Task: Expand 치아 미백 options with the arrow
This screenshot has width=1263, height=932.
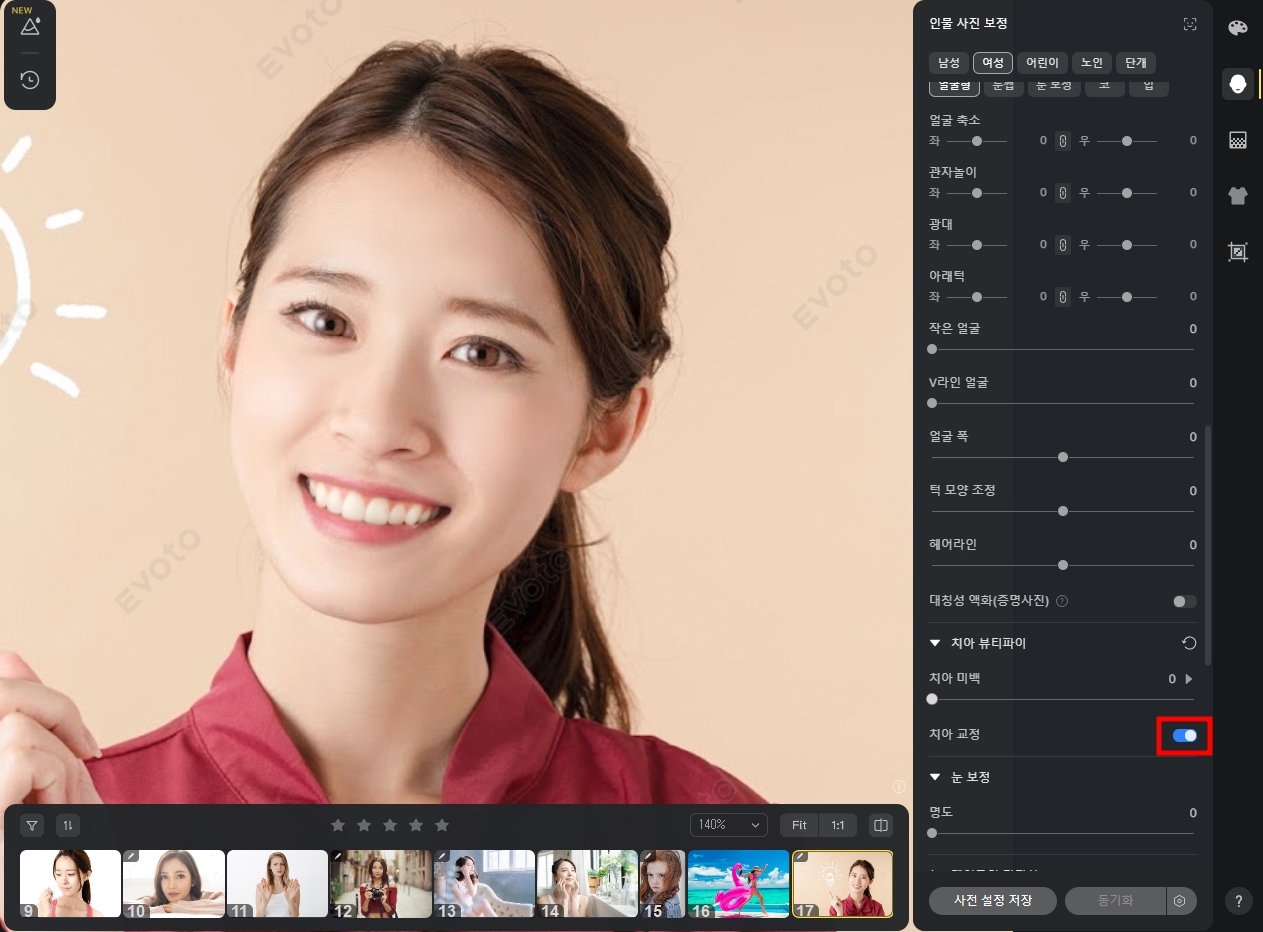Action: 1189,679
